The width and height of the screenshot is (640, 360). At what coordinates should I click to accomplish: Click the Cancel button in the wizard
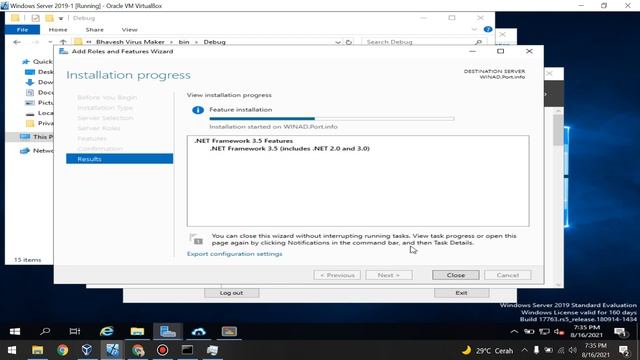508,275
